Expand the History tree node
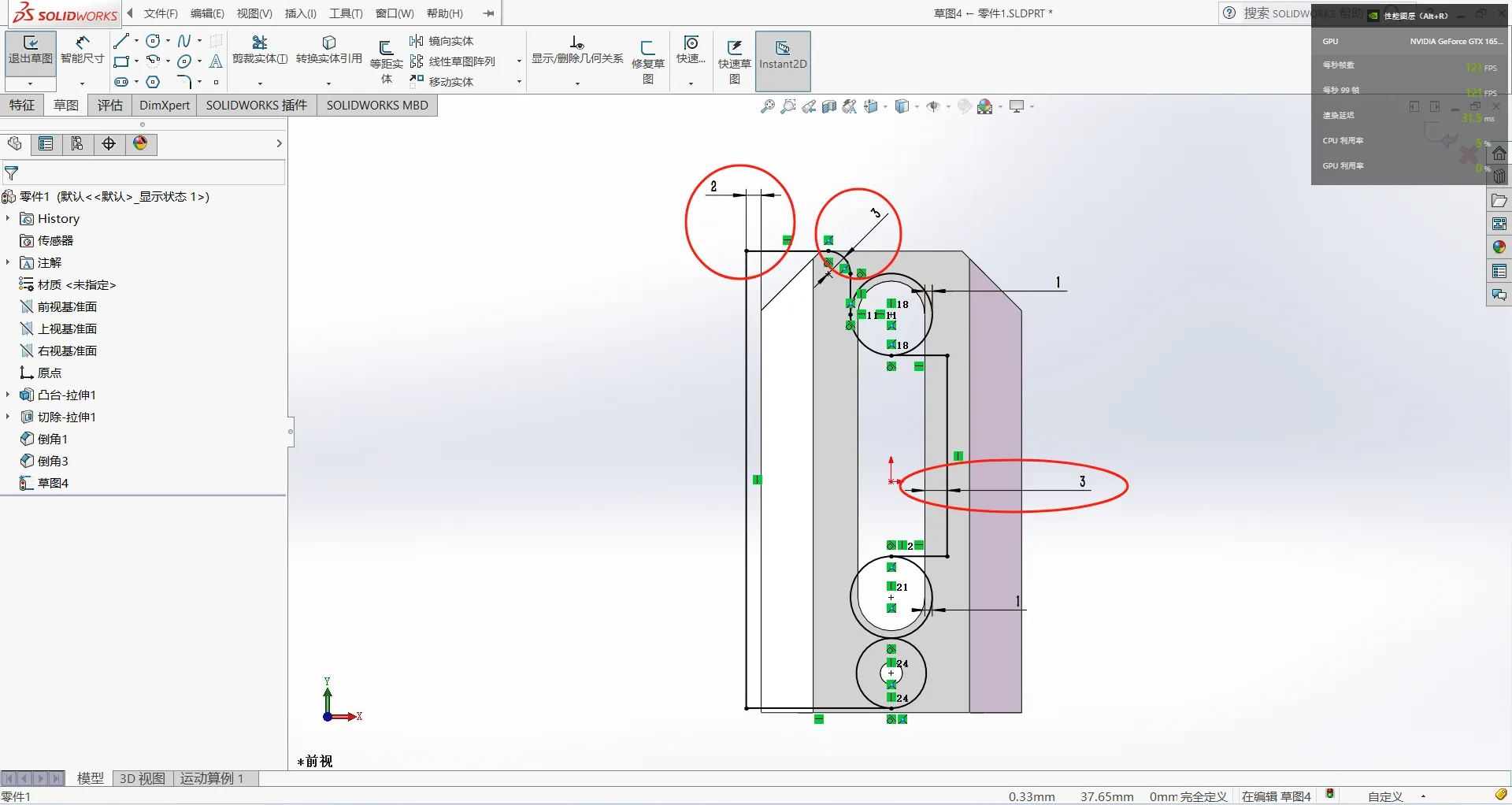 pyautogui.click(x=8, y=218)
